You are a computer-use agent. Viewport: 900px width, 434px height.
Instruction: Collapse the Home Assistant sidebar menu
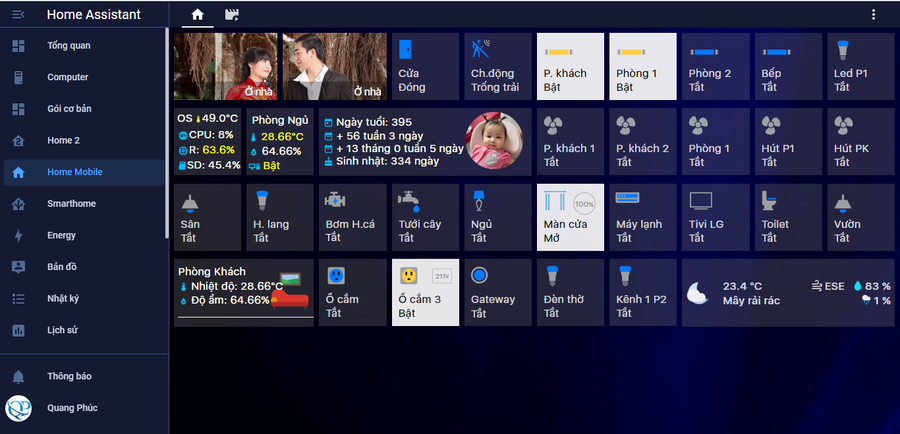[18, 14]
